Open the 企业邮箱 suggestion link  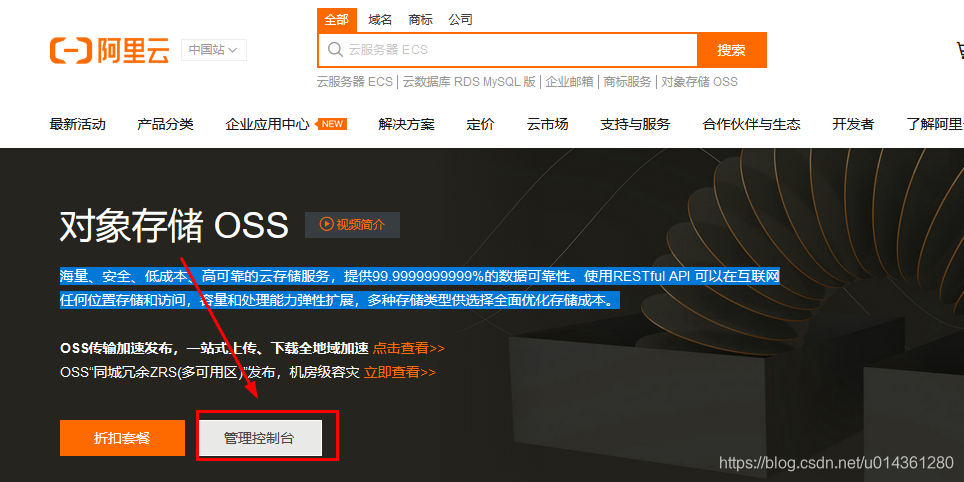click(569, 82)
